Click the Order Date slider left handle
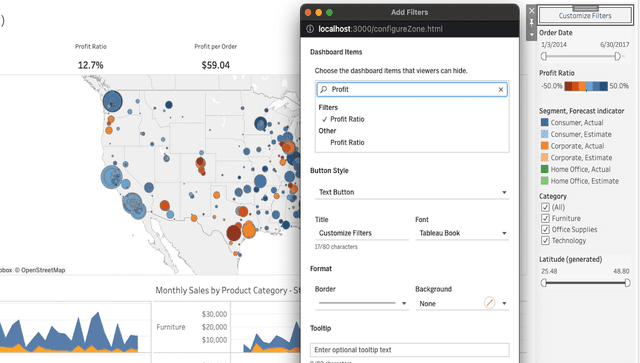The width and height of the screenshot is (640, 363). pyautogui.click(x=544, y=56)
